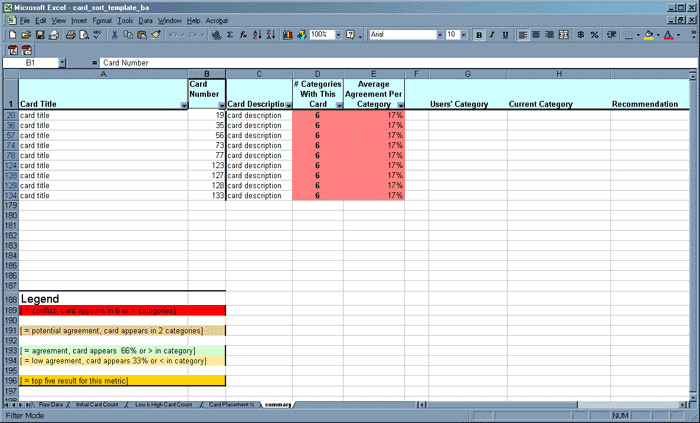700x423 pixels.
Task: Click the Sort Ascending icon
Action: 258,34
